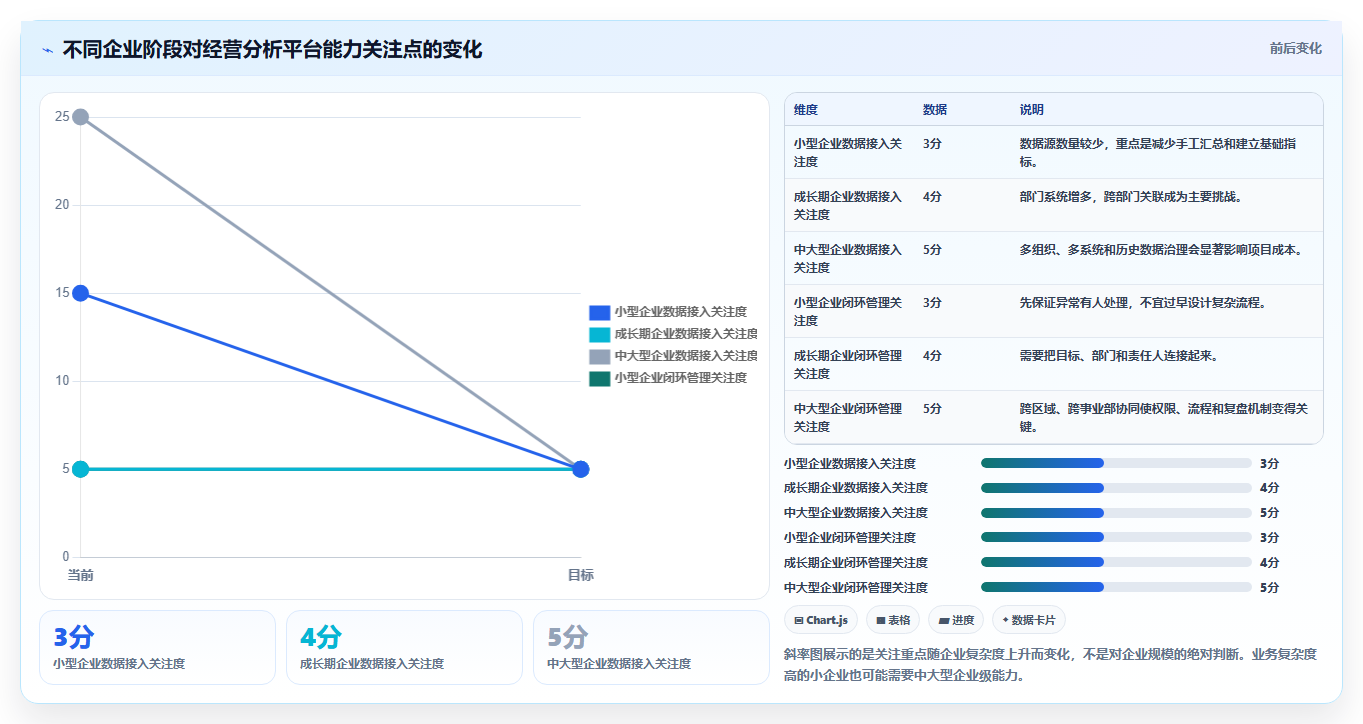Click the 成长期企业闭环管理关注度 table row cell

(x=850, y=364)
